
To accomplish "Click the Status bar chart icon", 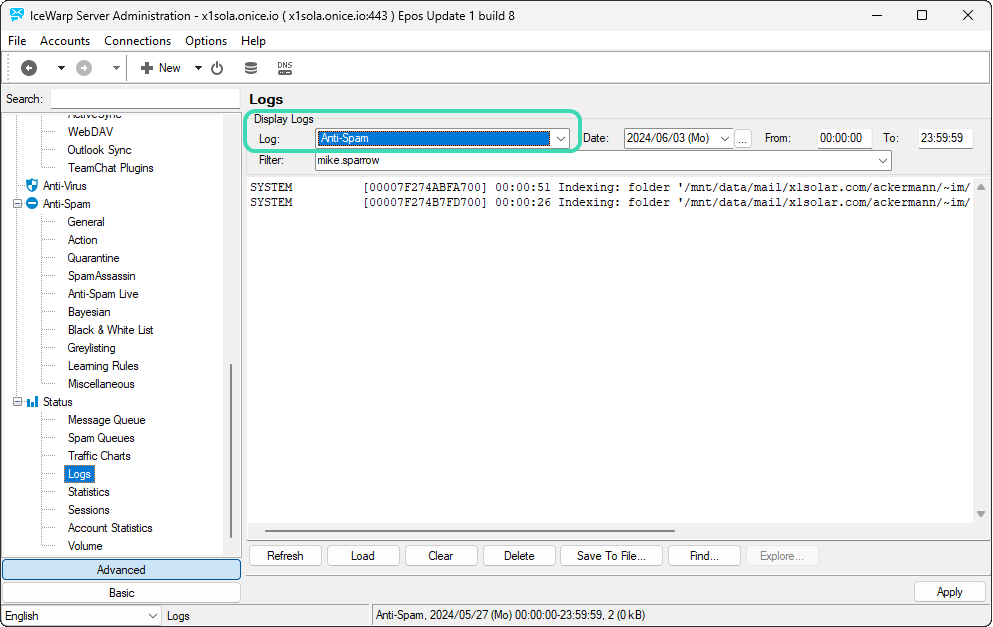I will point(32,402).
